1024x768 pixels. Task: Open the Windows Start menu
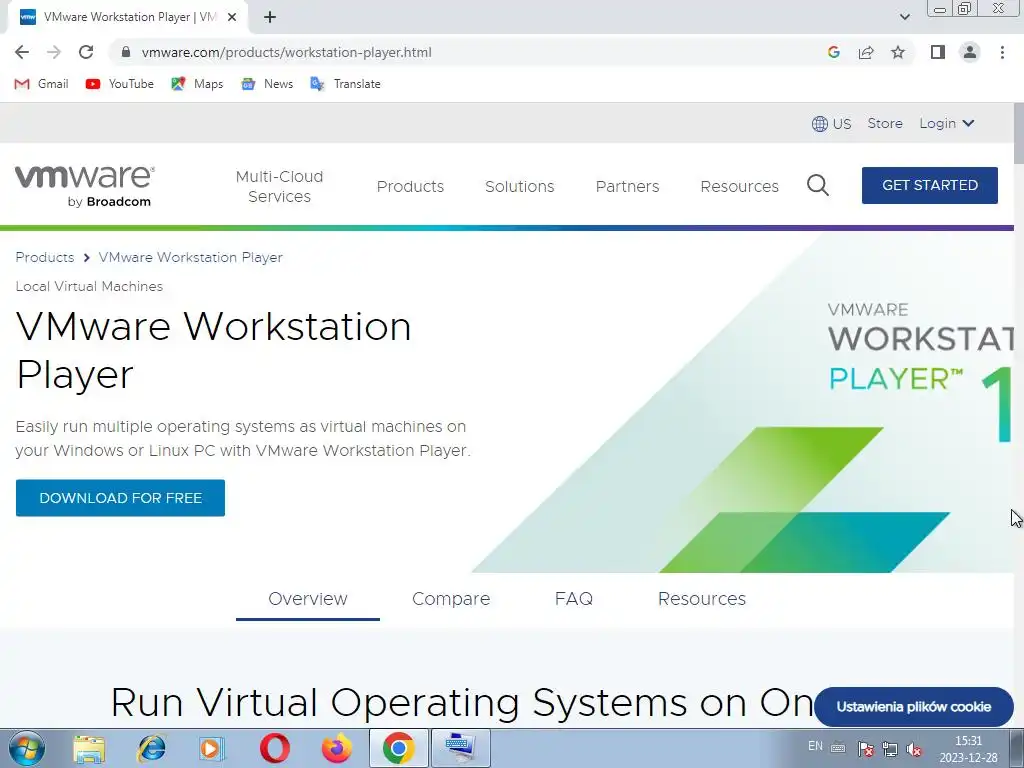coord(27,748)
